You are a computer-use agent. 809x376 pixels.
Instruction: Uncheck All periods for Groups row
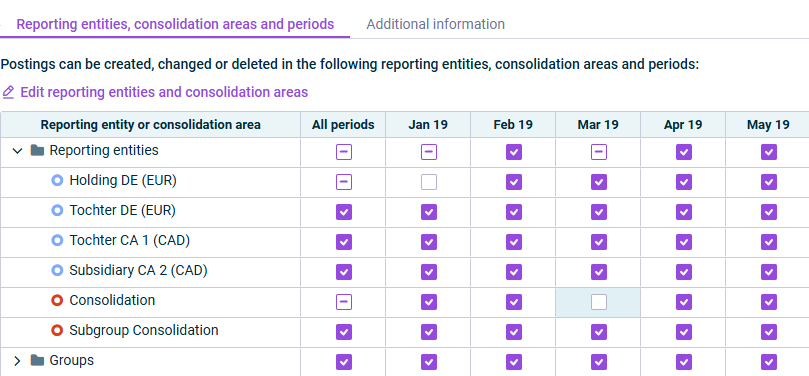[x=344, y=362]
